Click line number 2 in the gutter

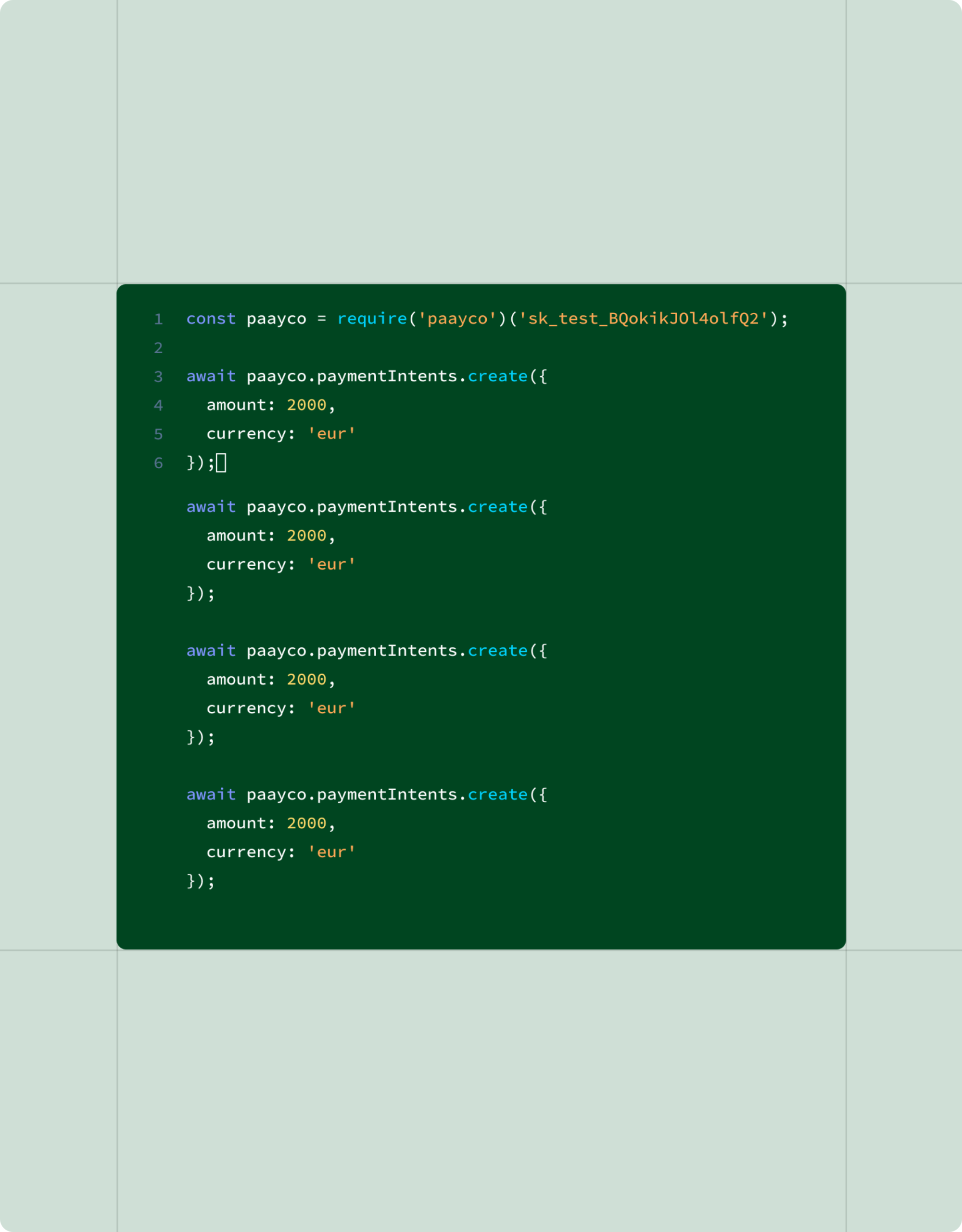(x=158, y=348)
